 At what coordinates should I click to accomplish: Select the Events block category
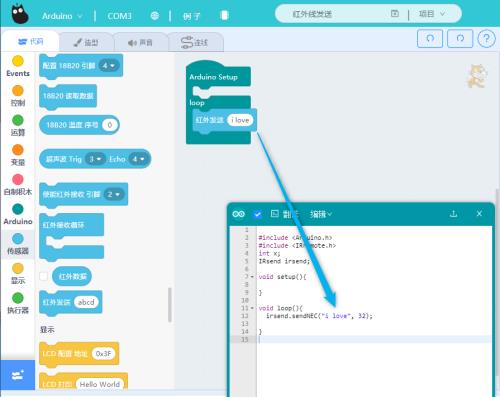click(18, 66)
